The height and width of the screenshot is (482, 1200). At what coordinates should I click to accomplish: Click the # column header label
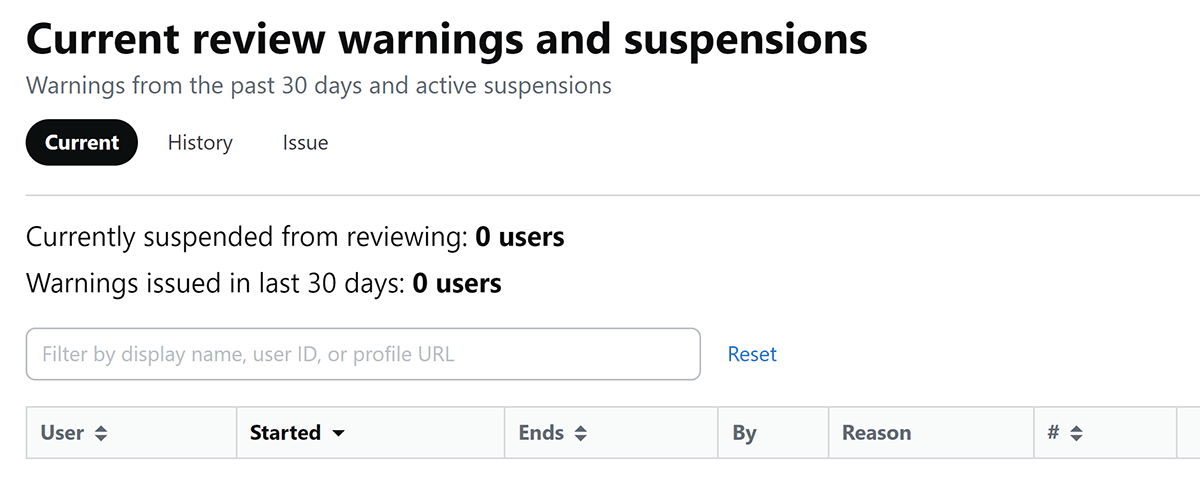(x=1053, y=433)
